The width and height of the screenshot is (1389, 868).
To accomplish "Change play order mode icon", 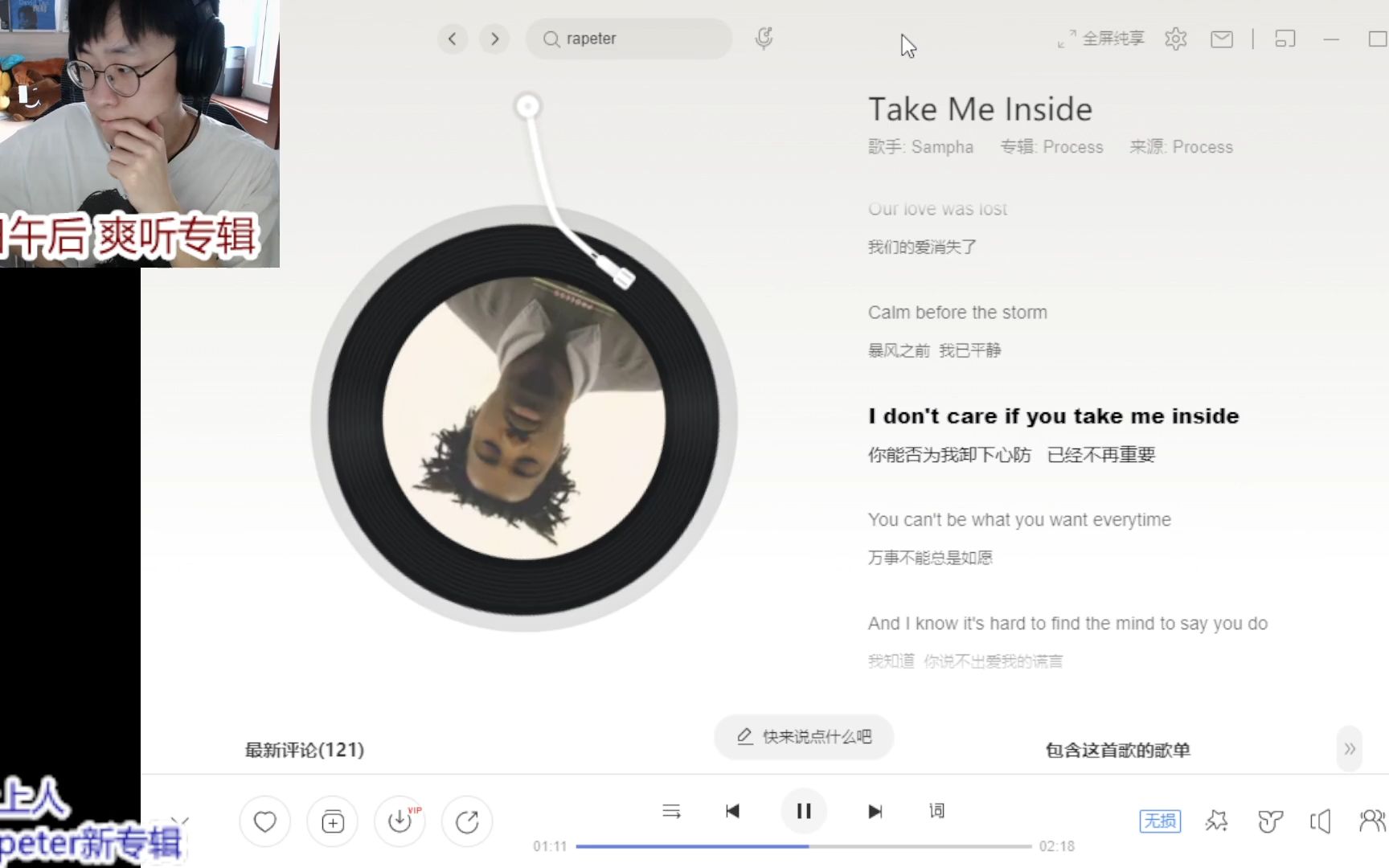I will pos(671,811).
